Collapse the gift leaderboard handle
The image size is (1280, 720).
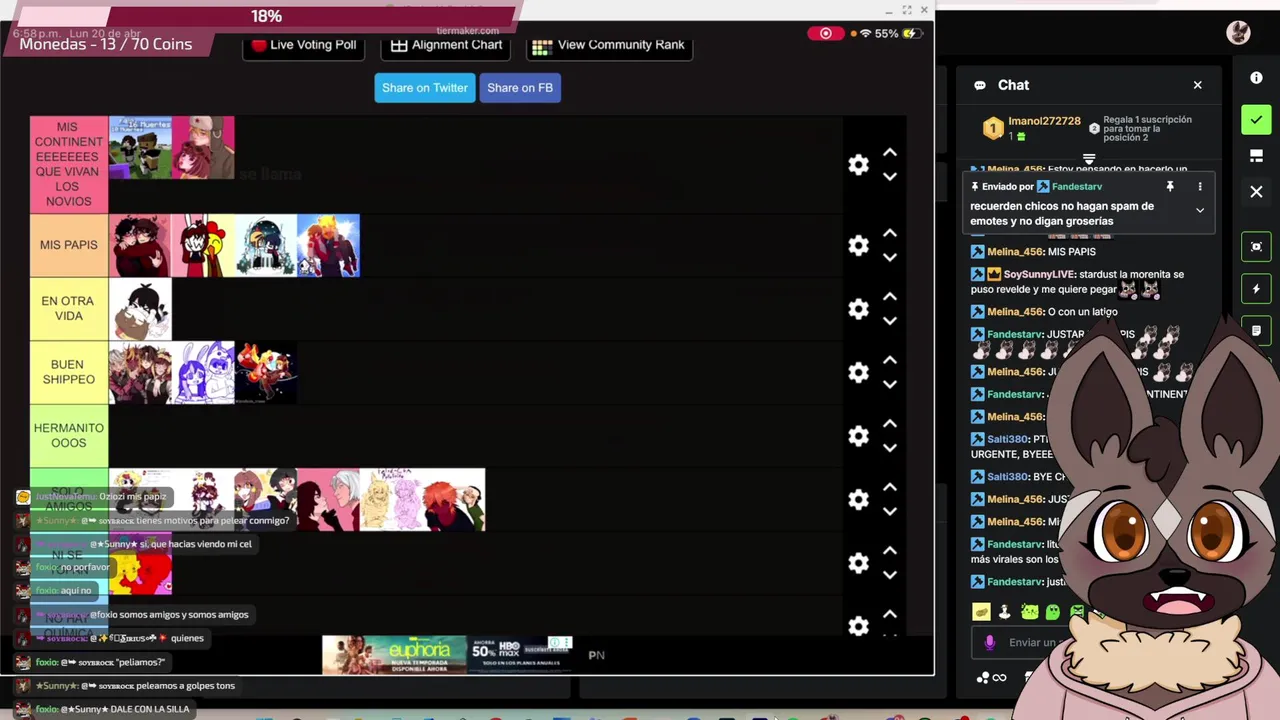click(1089, 159)
